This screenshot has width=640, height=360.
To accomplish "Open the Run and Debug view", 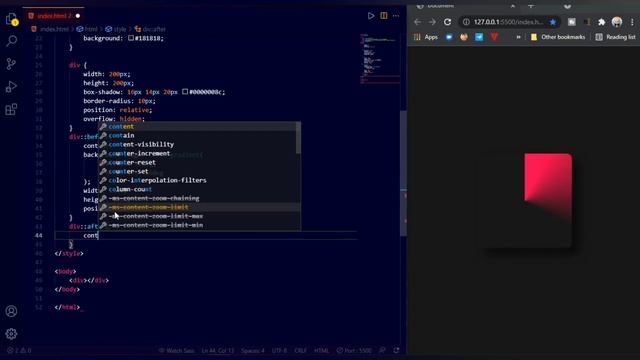I will point(11,87).
